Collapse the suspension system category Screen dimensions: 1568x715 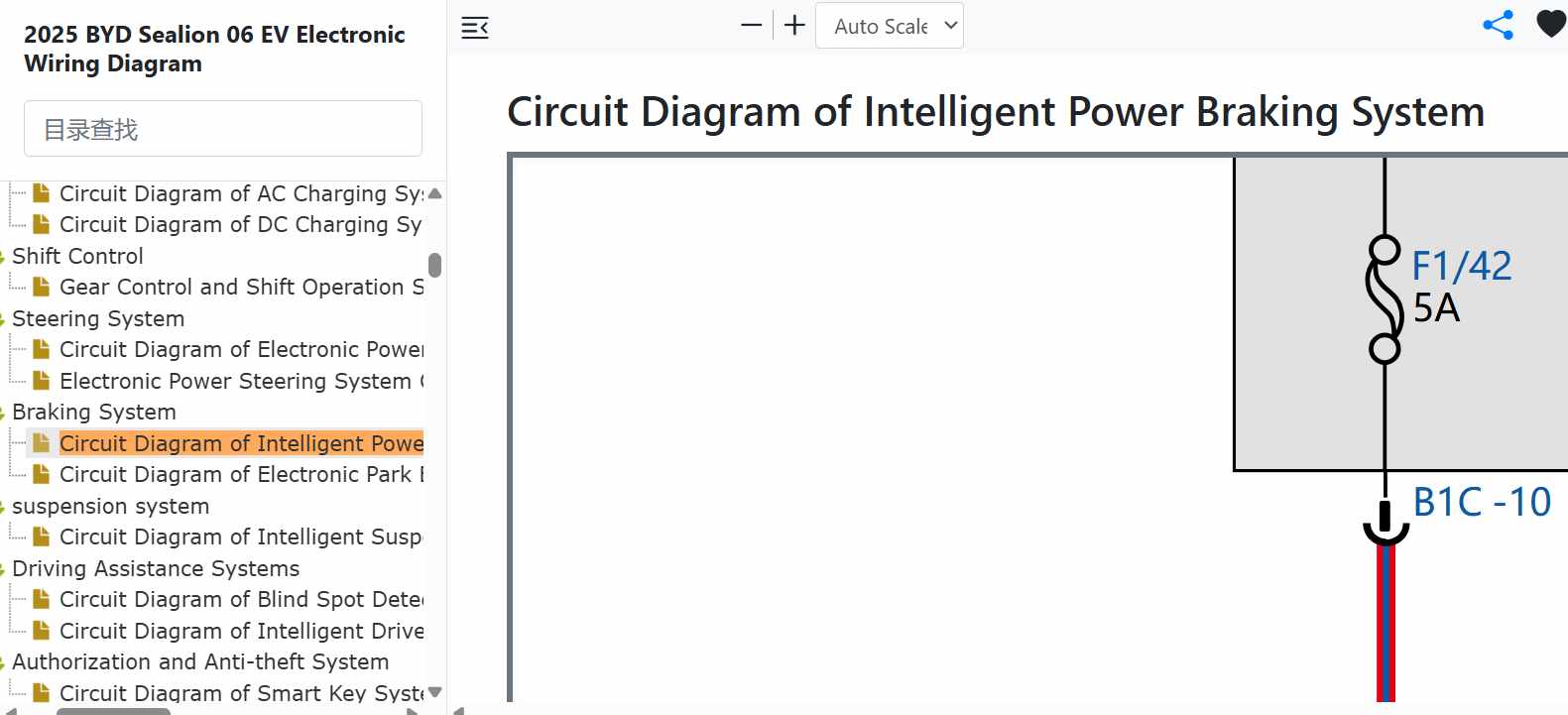pos(111,506)
